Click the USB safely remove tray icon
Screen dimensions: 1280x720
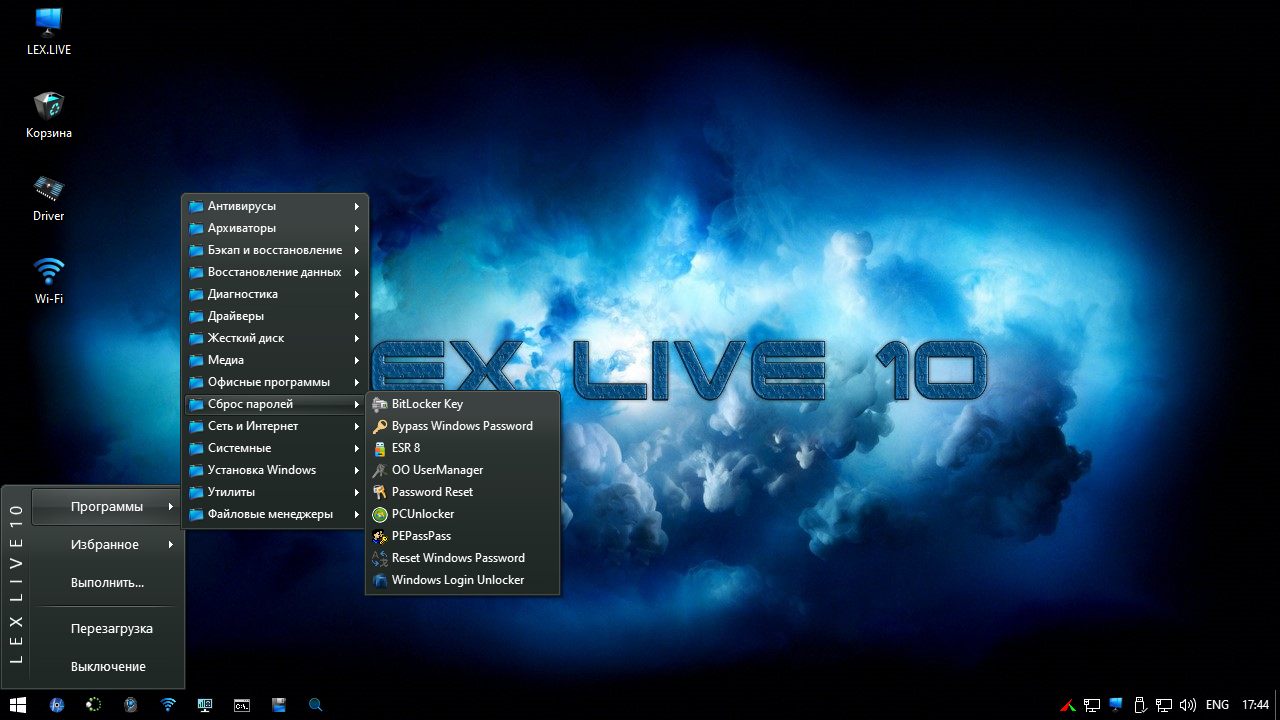[x=1140, y=705]
